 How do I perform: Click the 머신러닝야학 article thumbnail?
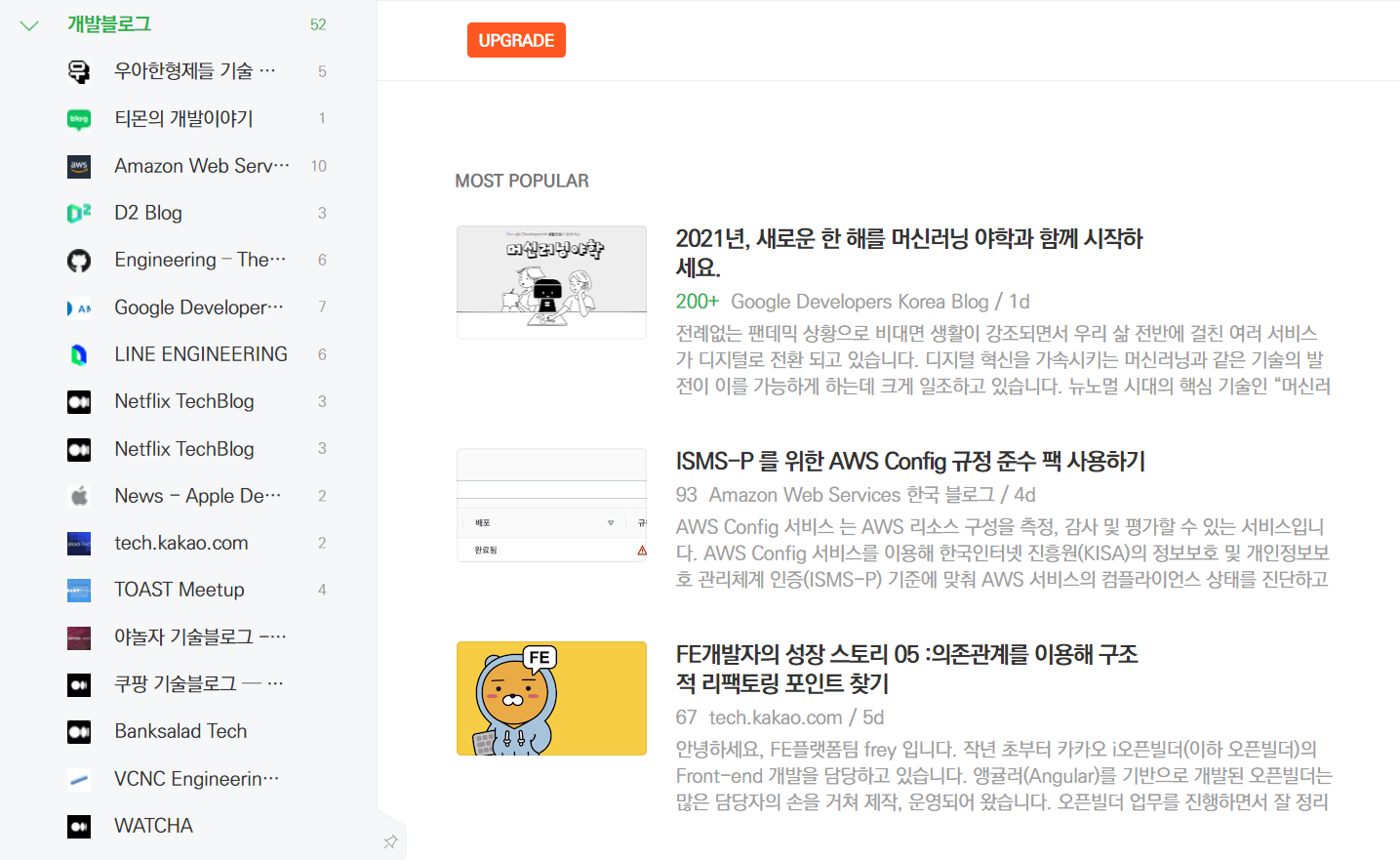(551, 282)
